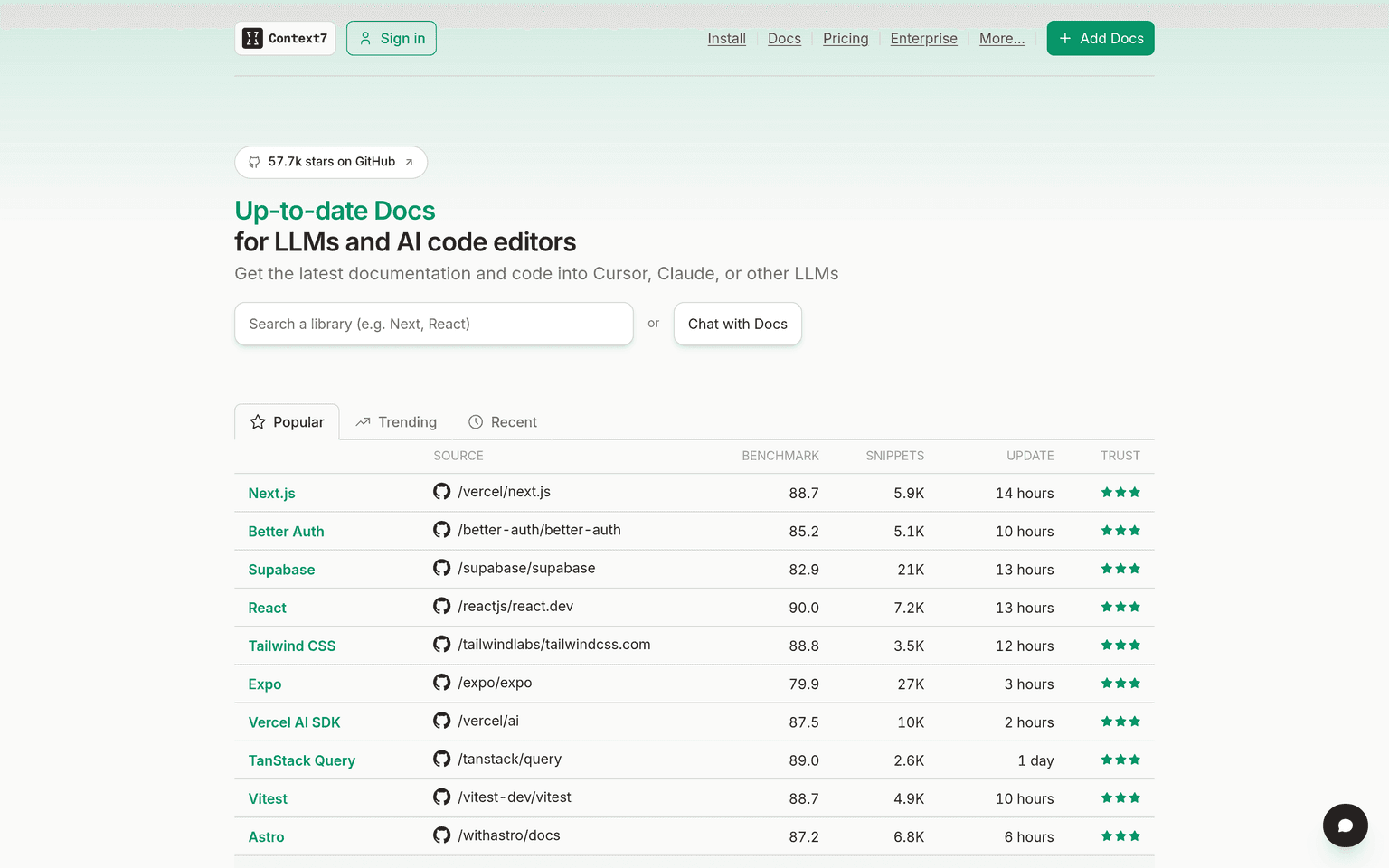Open the Better Auth library link

[x=286, y=532]
